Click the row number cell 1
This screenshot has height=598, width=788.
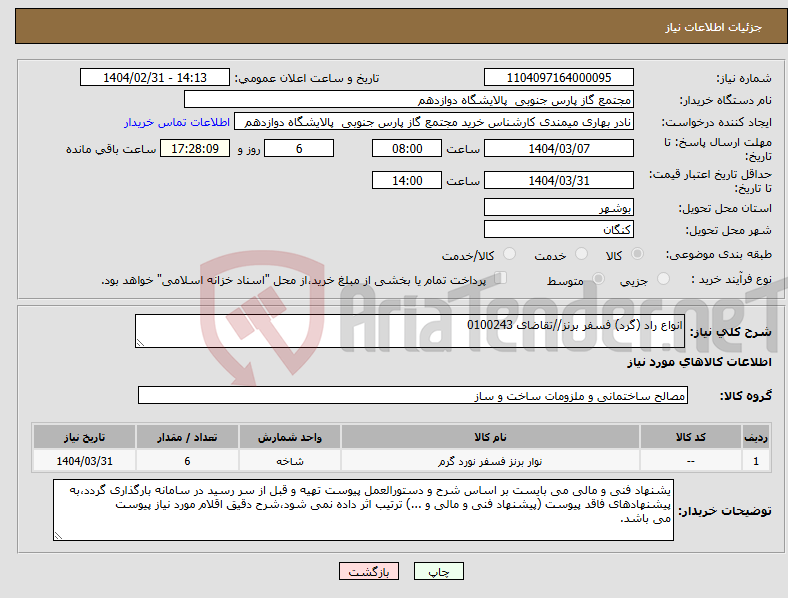(x=755, y=461)
